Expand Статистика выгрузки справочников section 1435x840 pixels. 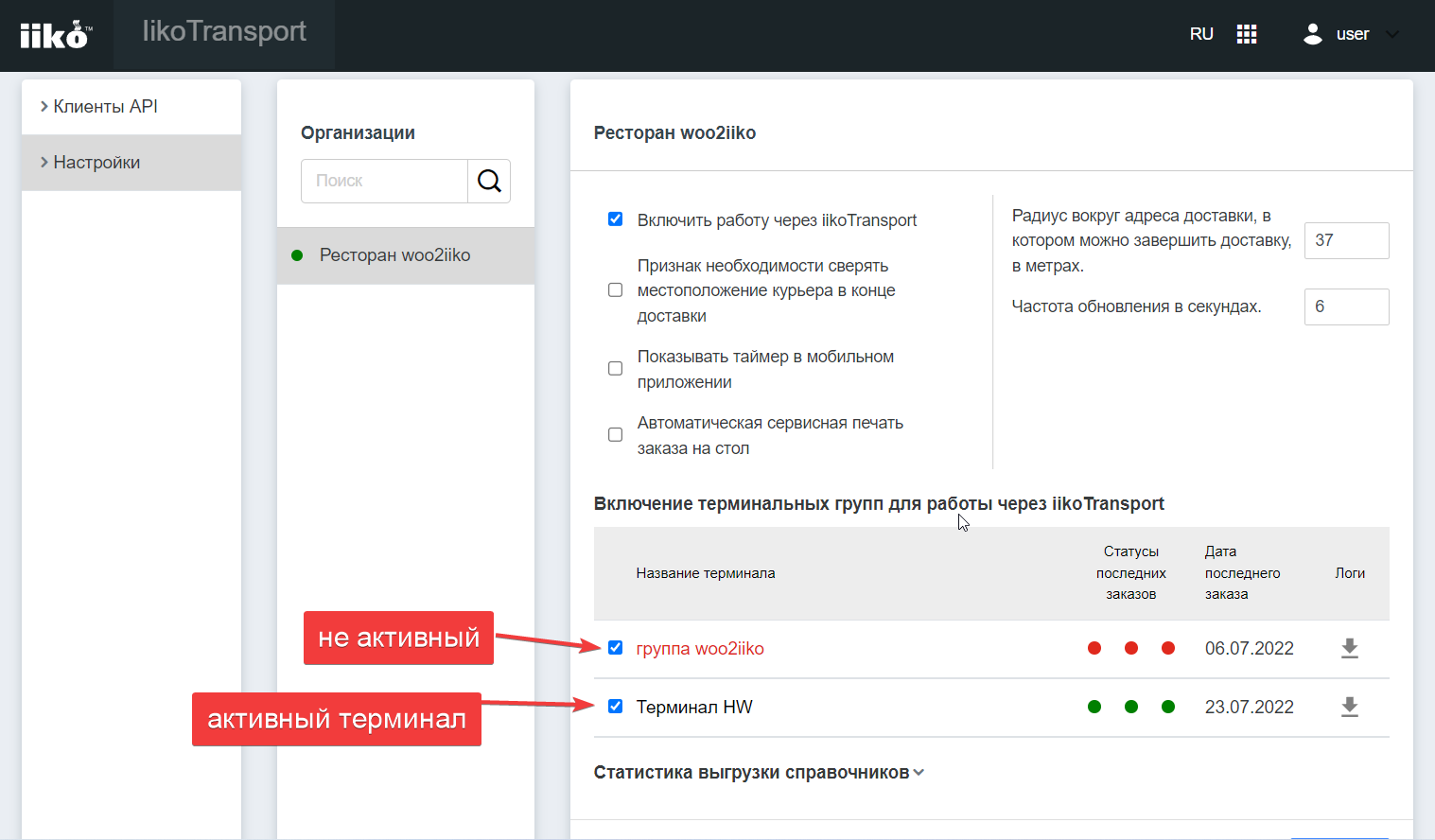point(759,773)
